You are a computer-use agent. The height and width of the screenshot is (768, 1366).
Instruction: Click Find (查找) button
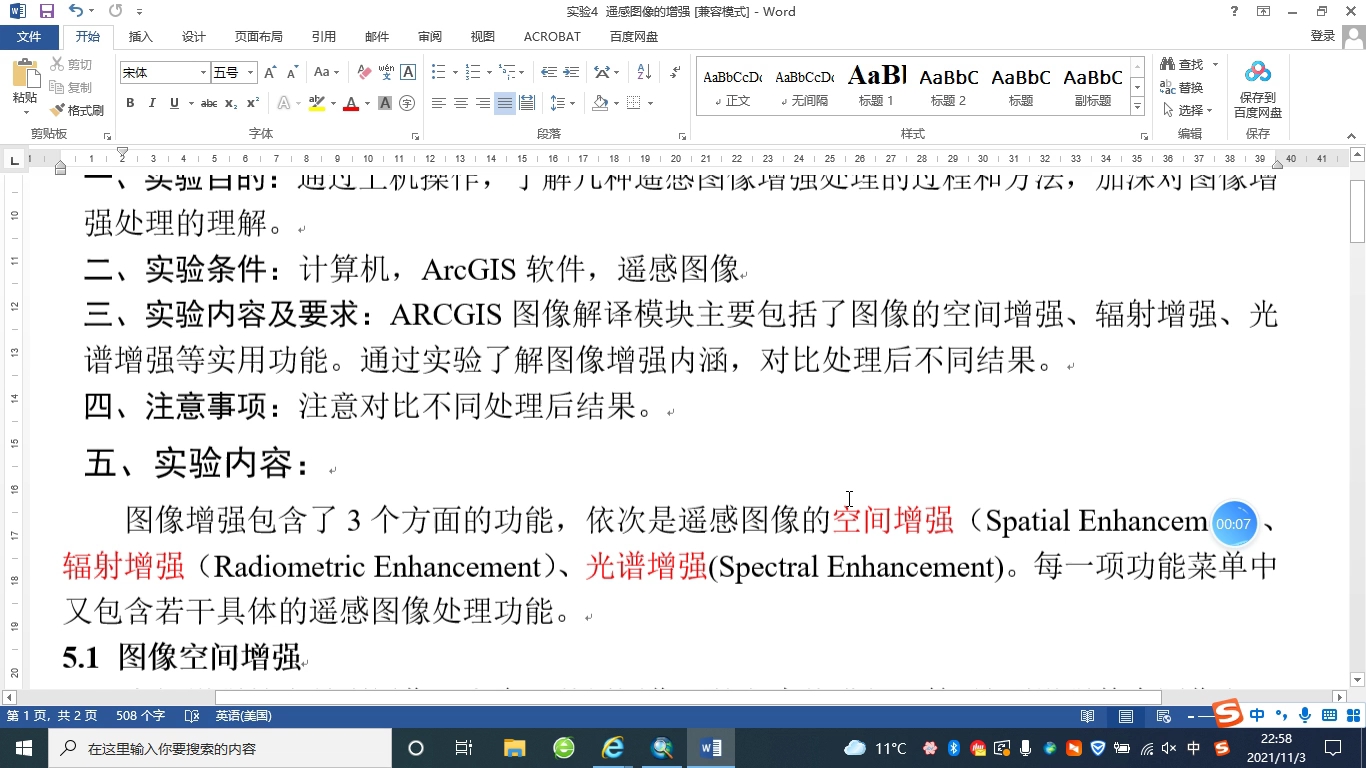1182,65
